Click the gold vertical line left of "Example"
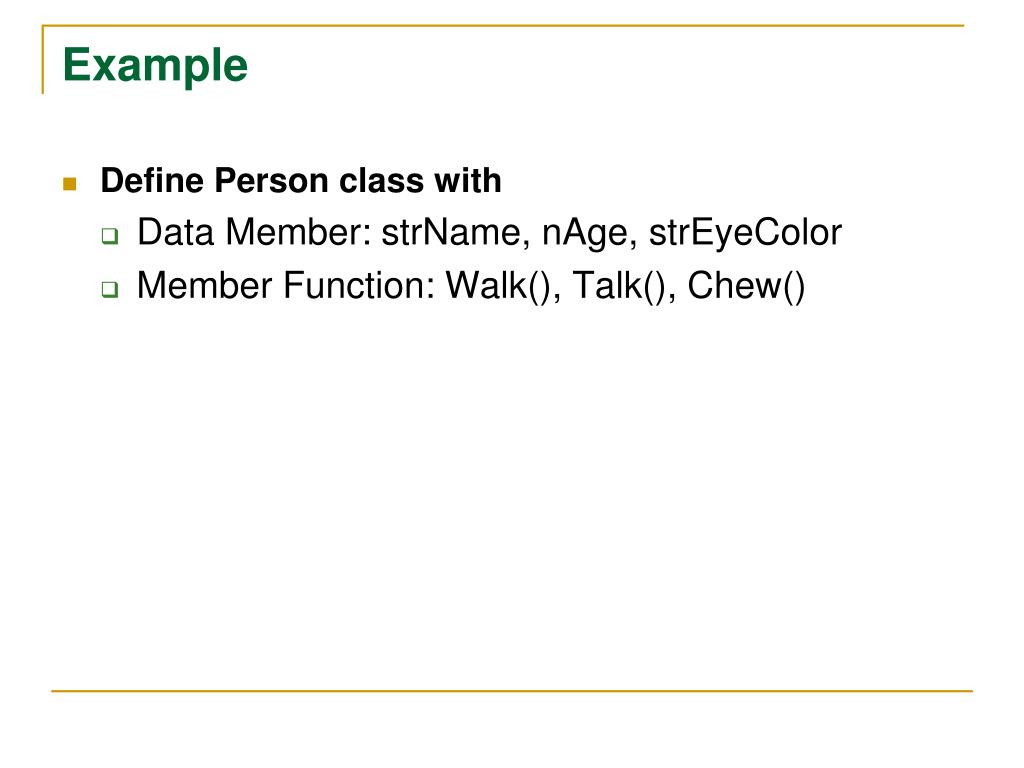Screen dimensions: 1024x768 [x=43, y=59]
